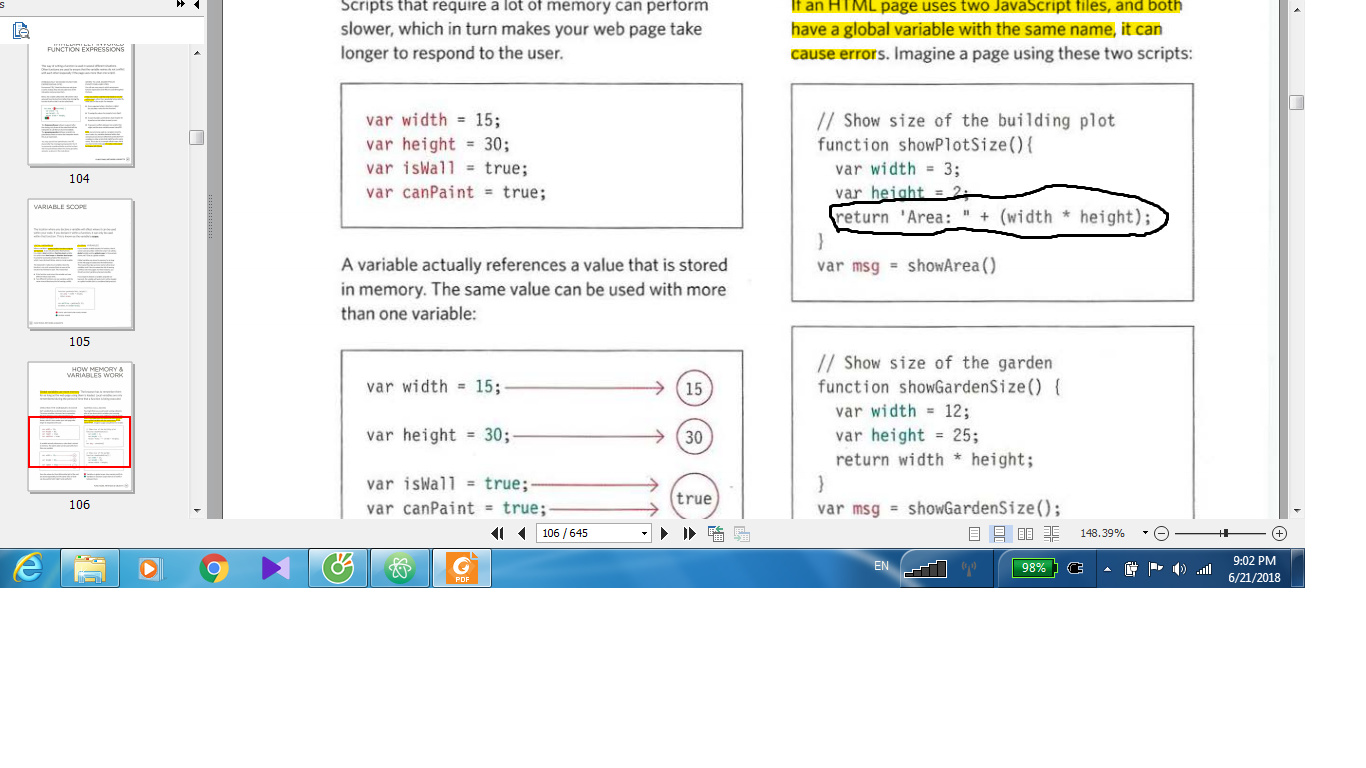The height and width of the screenshot is (768, 1366).
Task: Switch to single page view mode
Action: pos(974,534)
